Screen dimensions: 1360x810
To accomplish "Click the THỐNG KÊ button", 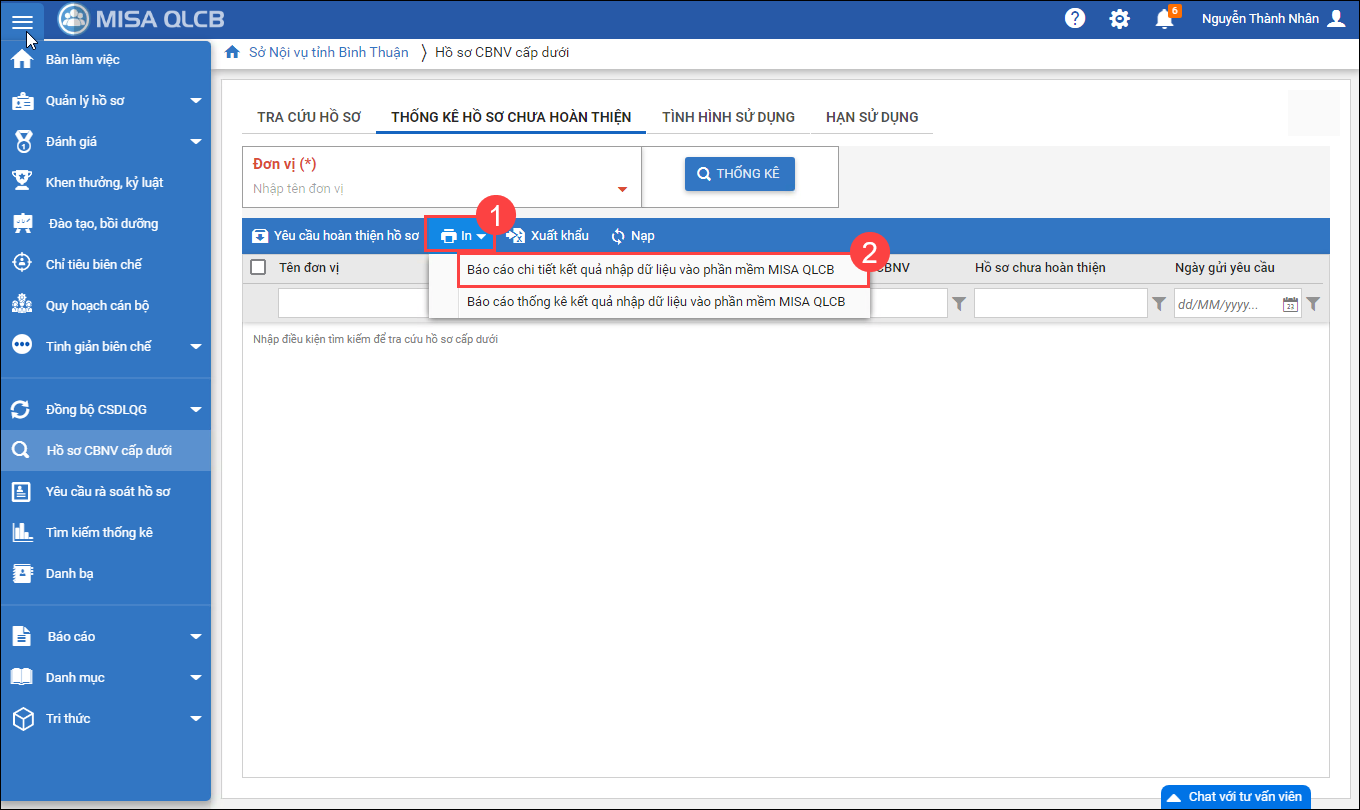I will pos(739,174).
